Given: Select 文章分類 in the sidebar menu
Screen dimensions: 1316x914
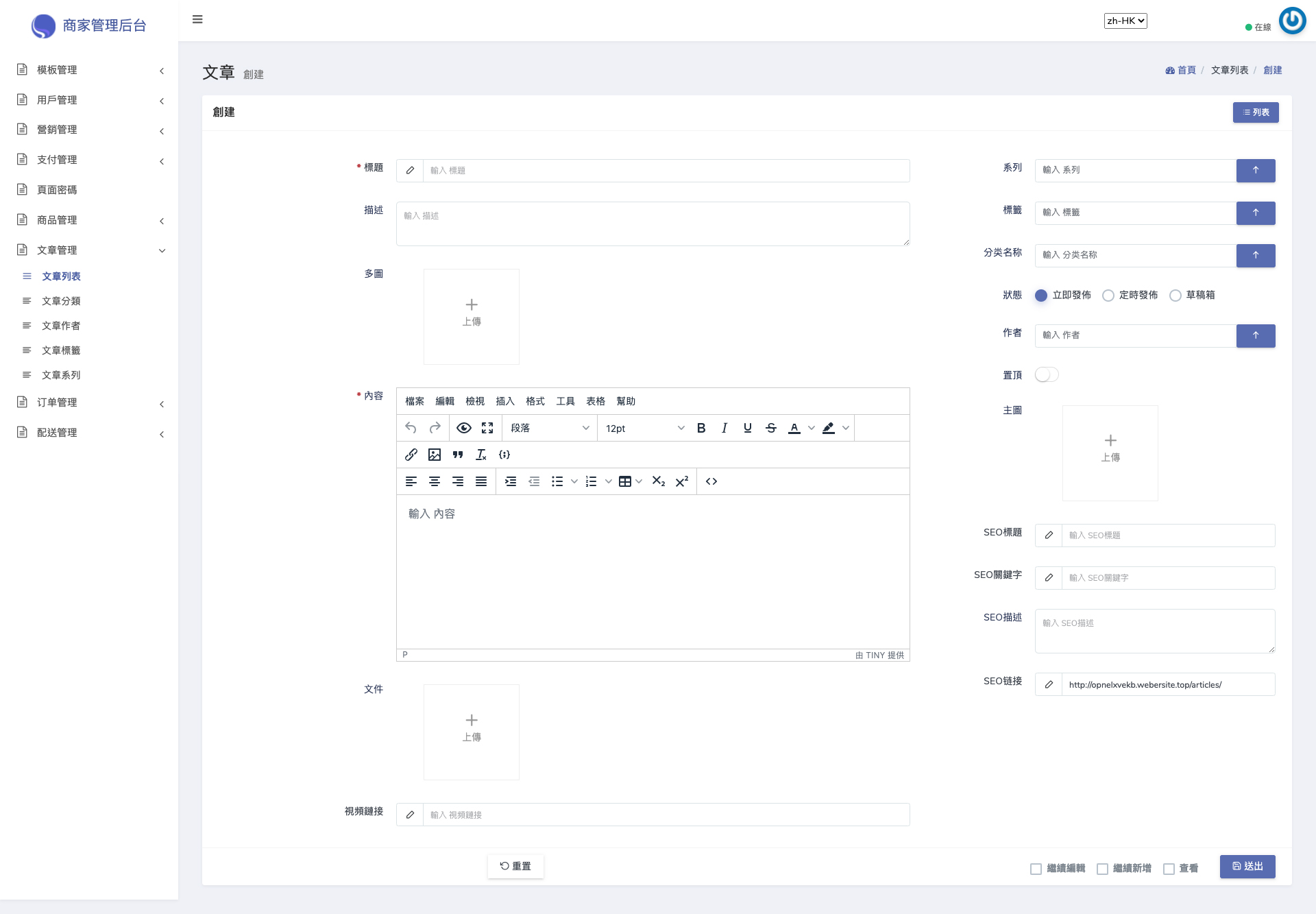Looking at the screenshot, I should pyautogui.click(x=60, y=300).
